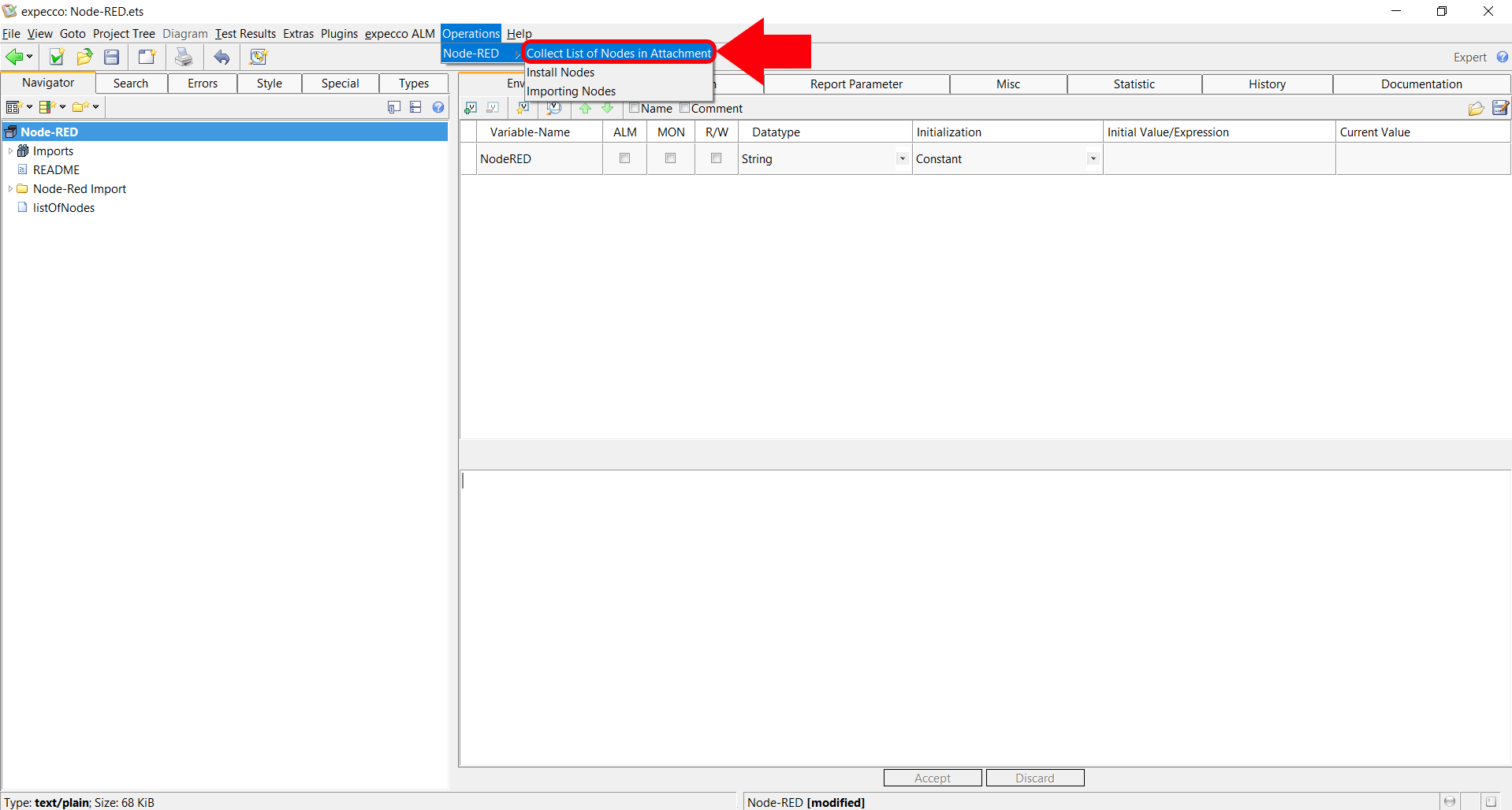Click the green back arrow icon
Image resolution: width=1512 pixels, height=810 pixels.
(x=14, y=57)
